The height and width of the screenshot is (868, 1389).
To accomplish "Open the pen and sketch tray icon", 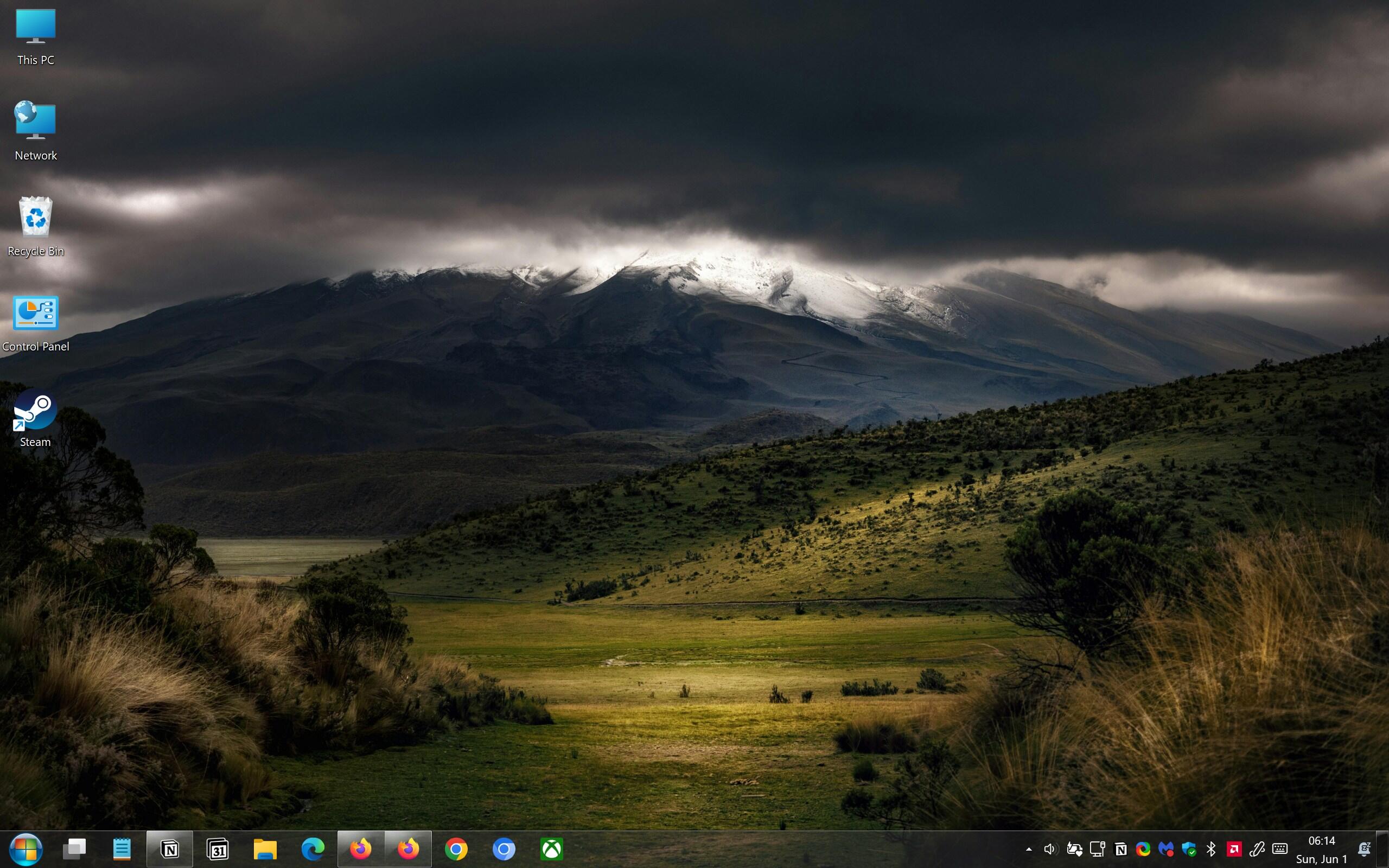I will point(1258,848).
